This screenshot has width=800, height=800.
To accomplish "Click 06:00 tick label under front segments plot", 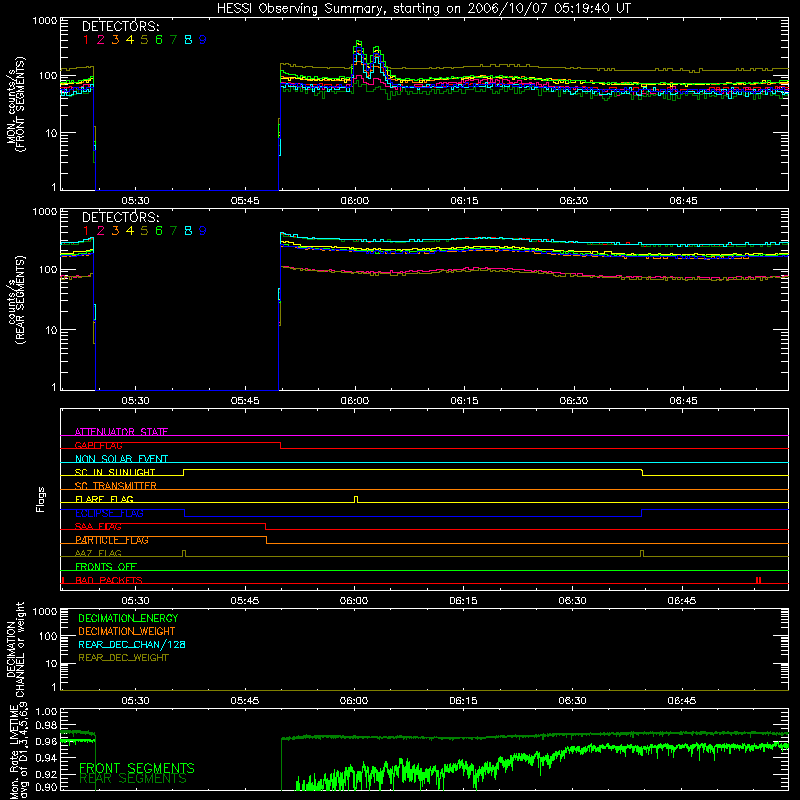I will click(x=355, y=201).
